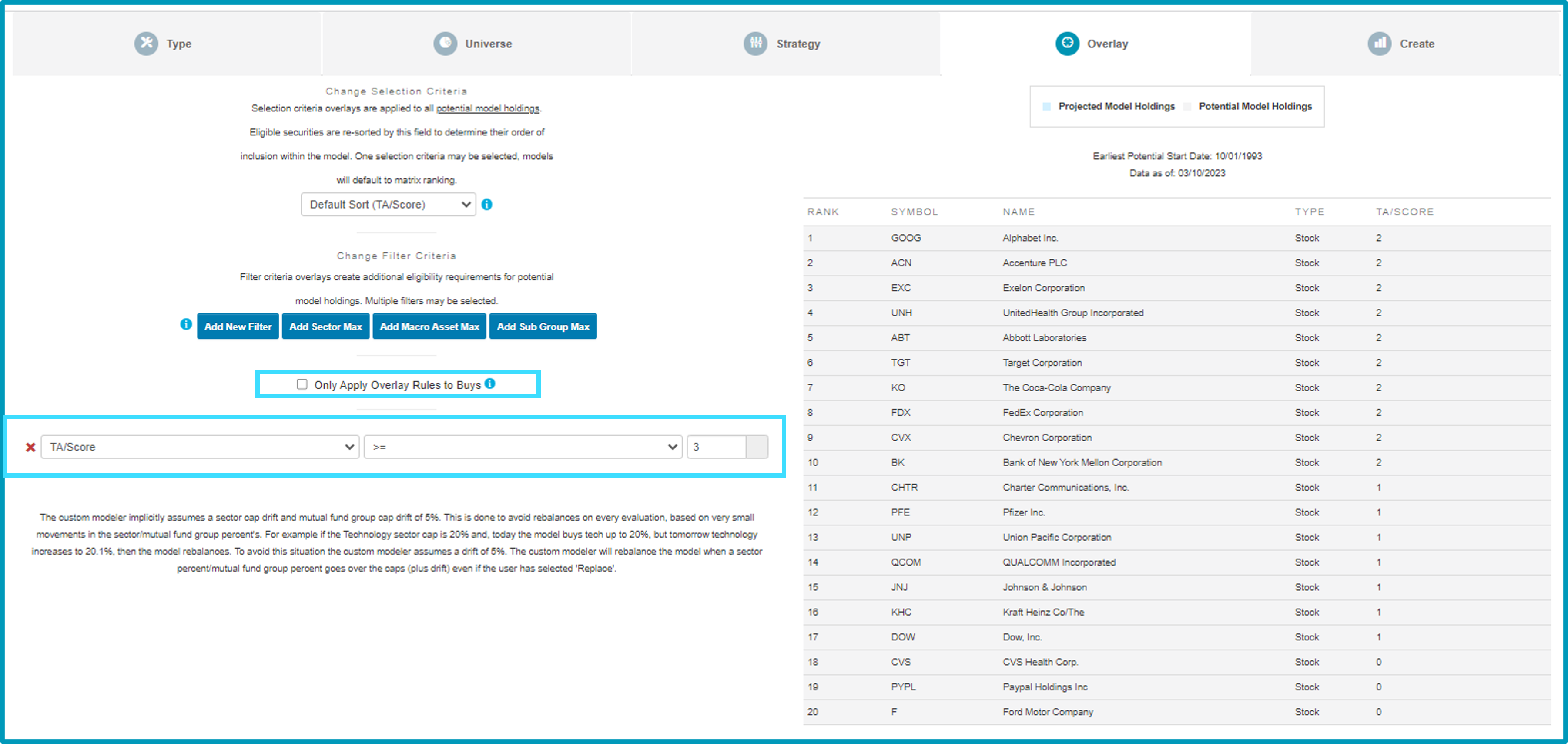Click the ACN symbol cell
This screenshot has width=1568, height=744.
point(901,263)
